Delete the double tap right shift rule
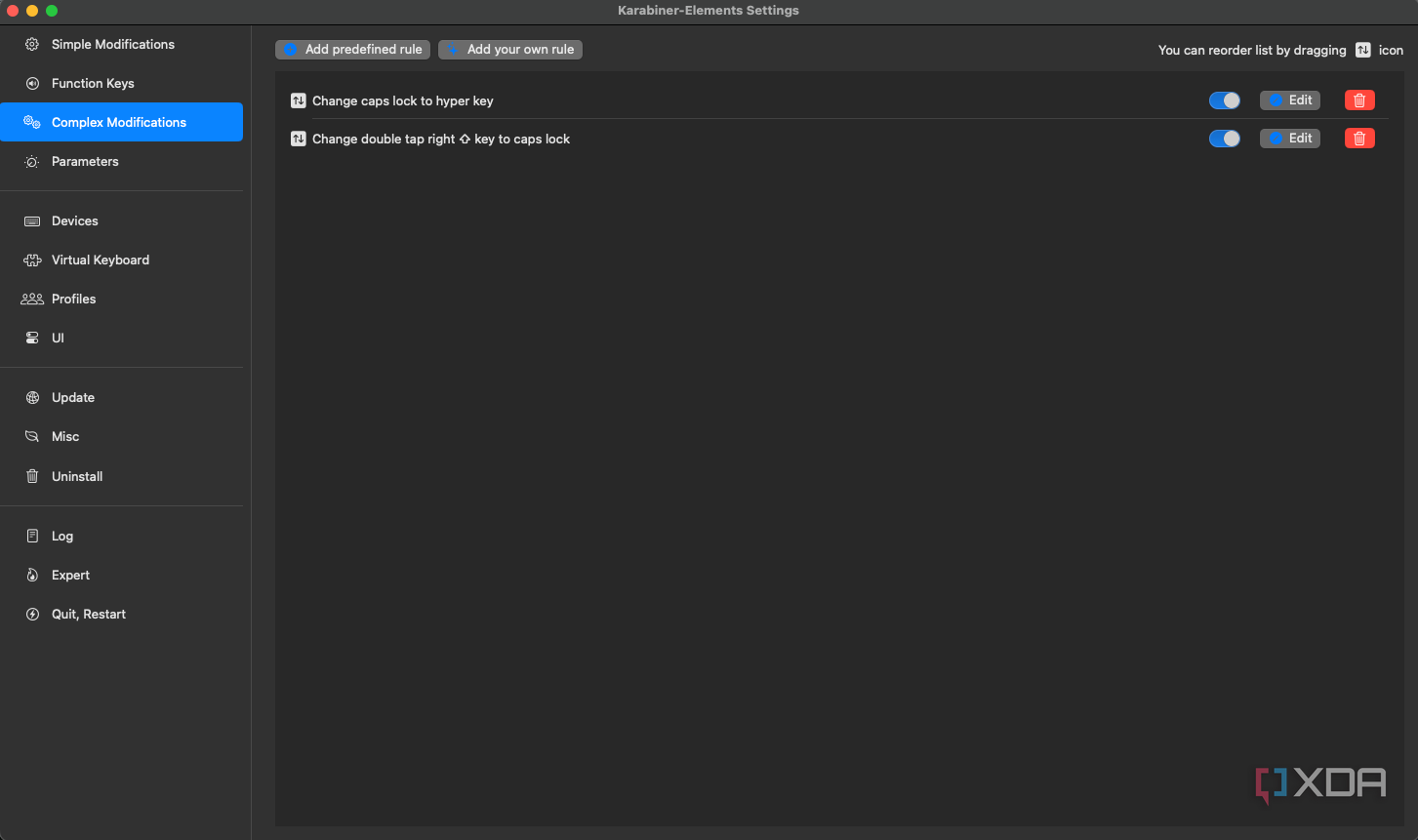Viewport: 1418px width, 840px height. [1359, 138]
